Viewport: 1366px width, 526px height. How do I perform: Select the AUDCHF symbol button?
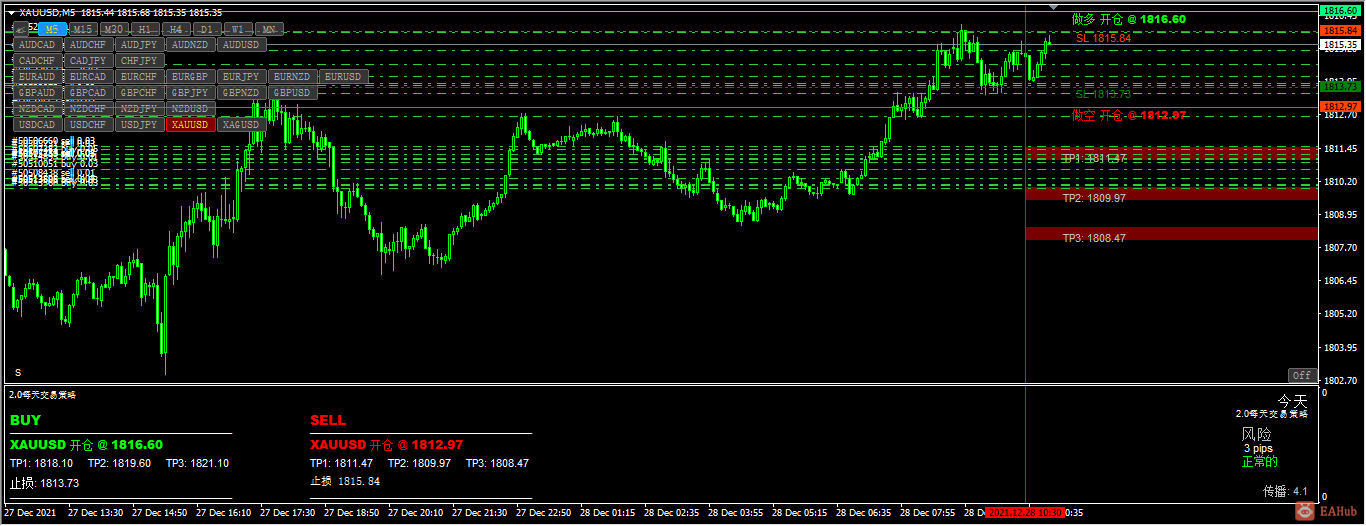[89, 45]
